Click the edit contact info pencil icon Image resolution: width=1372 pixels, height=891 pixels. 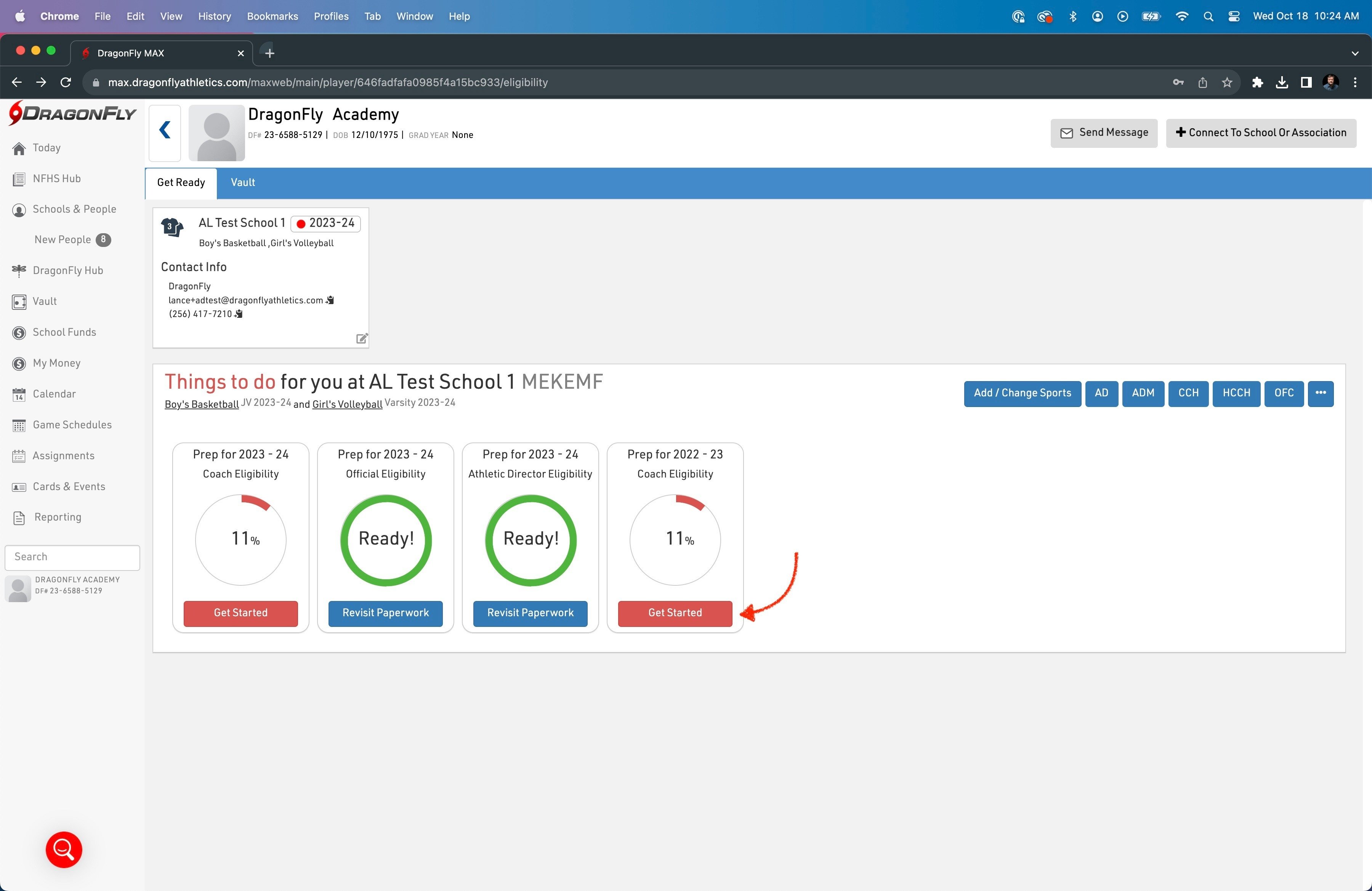(x=361, y=338)
